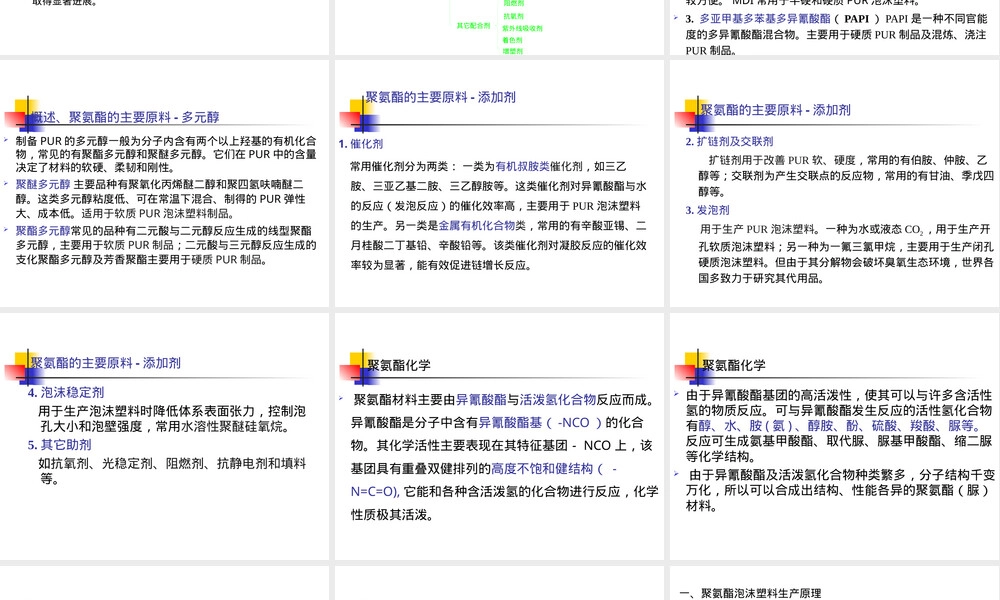The height and width of the screenshot is (600, 1000).
Task: Open the slide titled 概述、聚氨酯的主要原料 - 多元醇
Action: (x=165, y=184)
